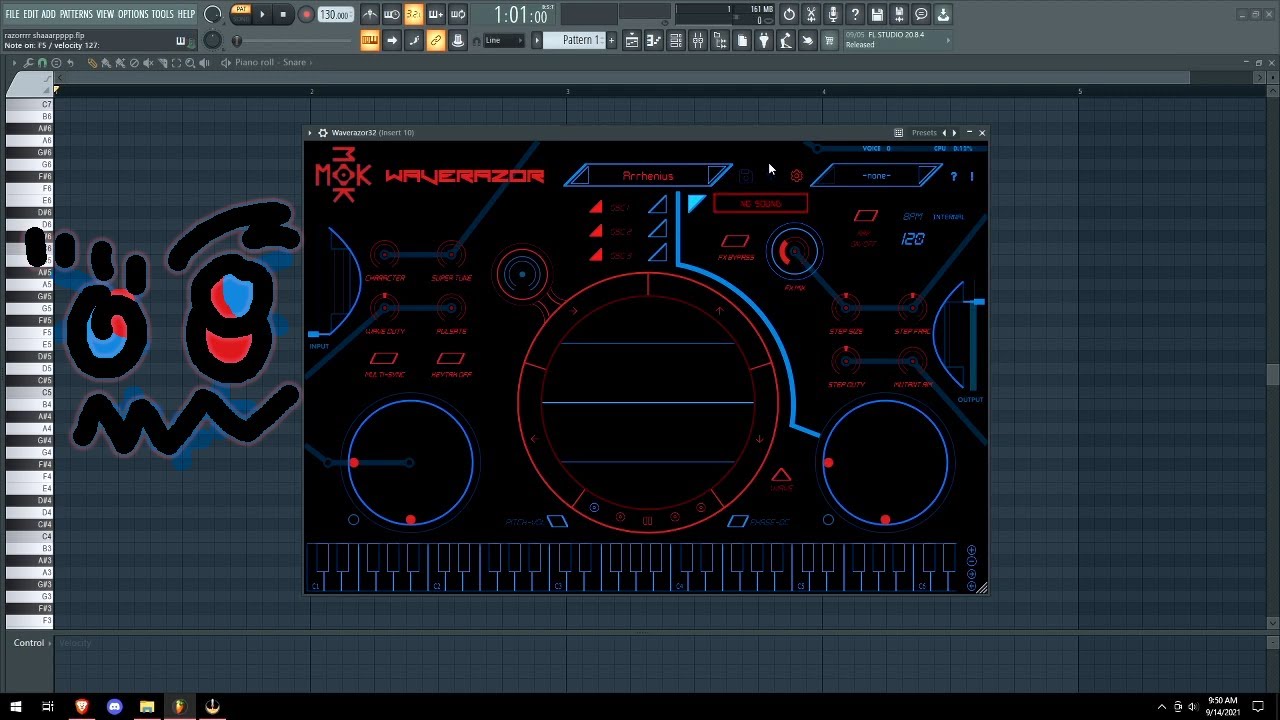1280x720 pixels.
Task: Click the tempo tapper icon
Action: pos(786,40)
